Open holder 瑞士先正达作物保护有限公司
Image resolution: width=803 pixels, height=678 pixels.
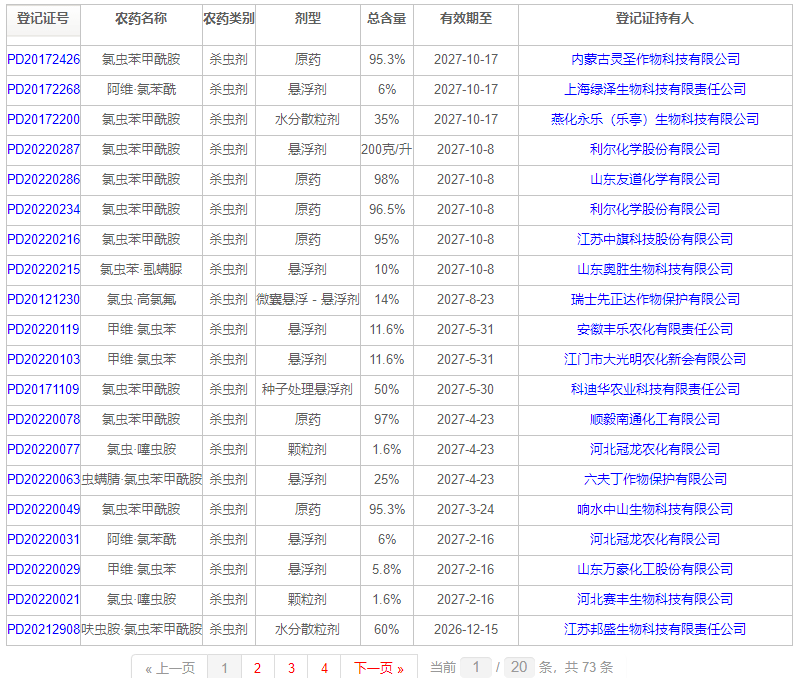tap(655, 300)
